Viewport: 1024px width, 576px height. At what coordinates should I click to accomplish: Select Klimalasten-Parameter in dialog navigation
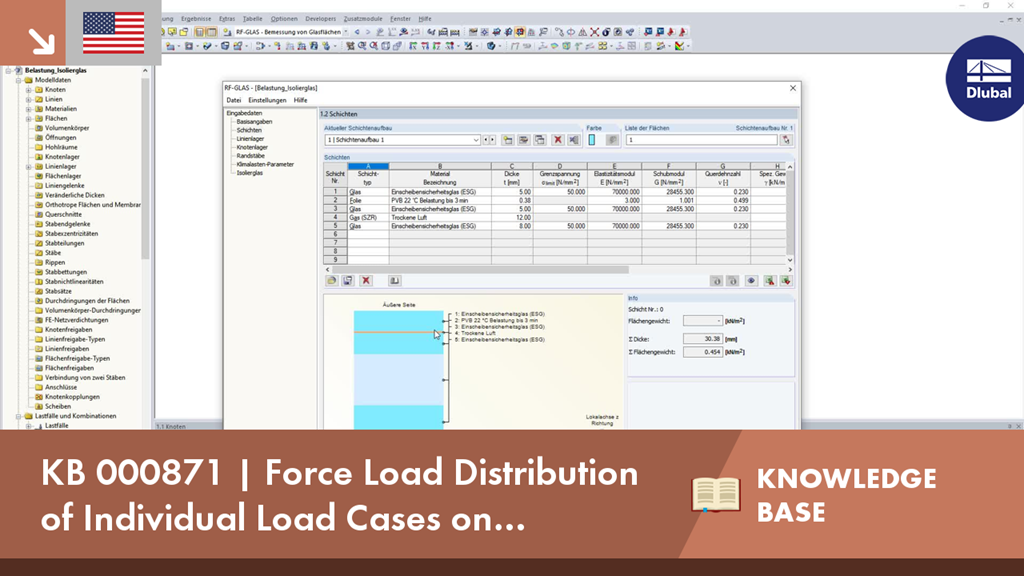pos(265,165)
